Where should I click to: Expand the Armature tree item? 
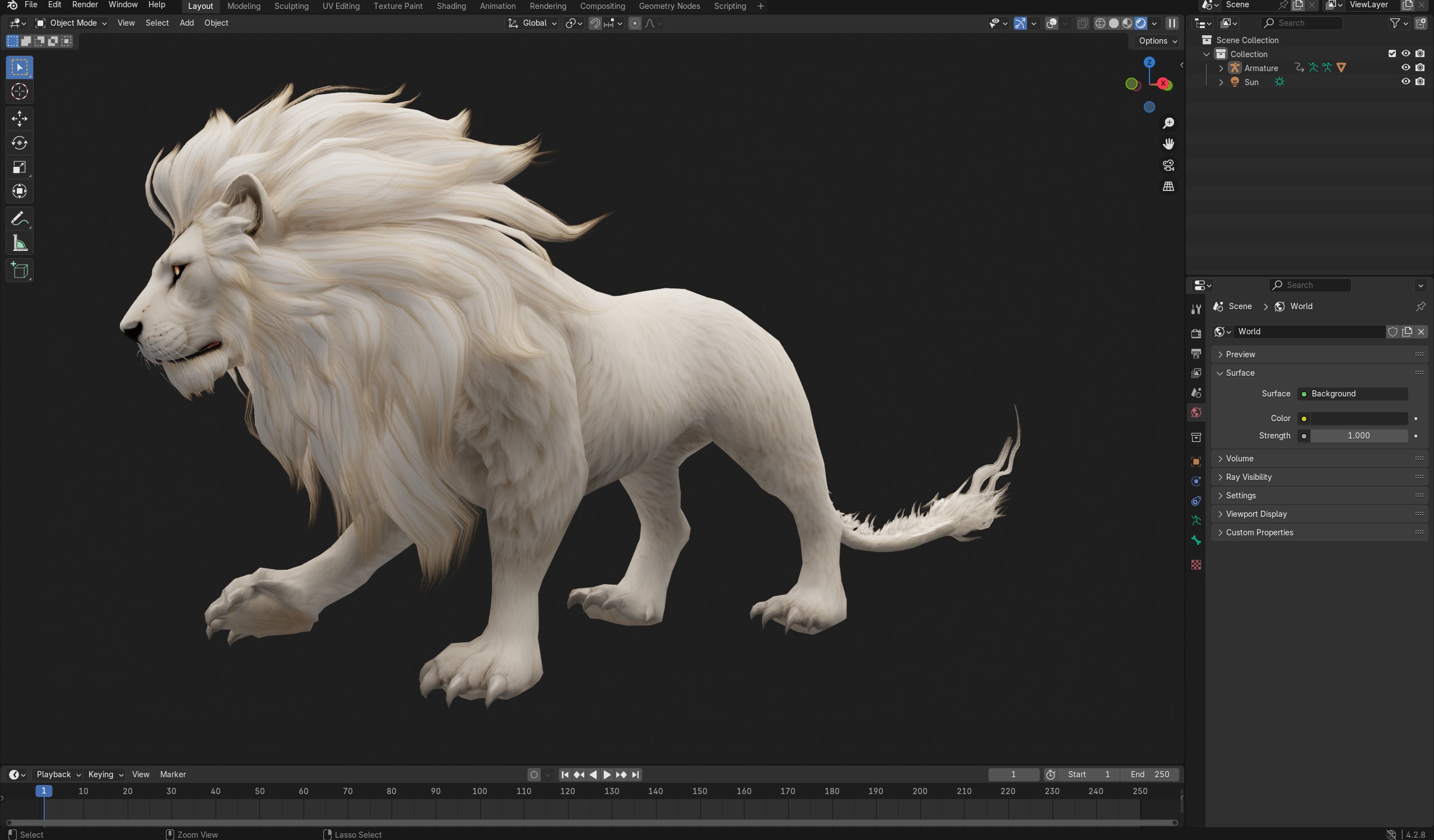(1221, 68)
